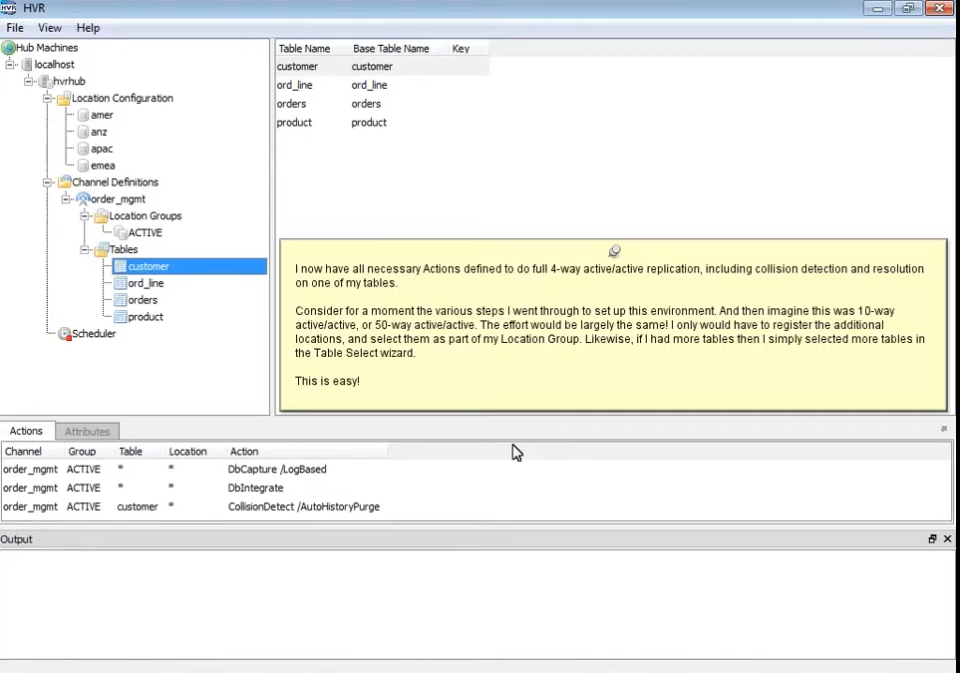The width and height of the screenshot is (960, 673).
Task: Open the View menu
Action: point(49,27)
